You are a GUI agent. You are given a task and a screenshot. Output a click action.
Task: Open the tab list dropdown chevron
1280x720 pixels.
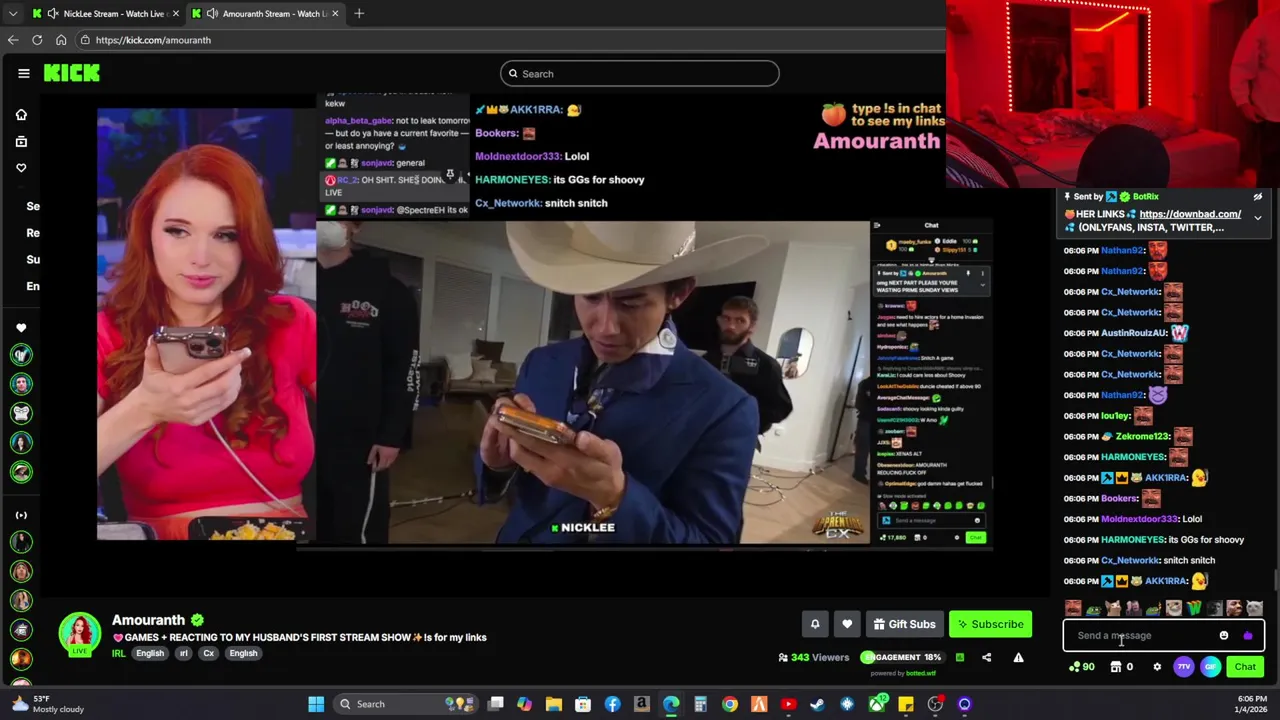click(13, 13)
